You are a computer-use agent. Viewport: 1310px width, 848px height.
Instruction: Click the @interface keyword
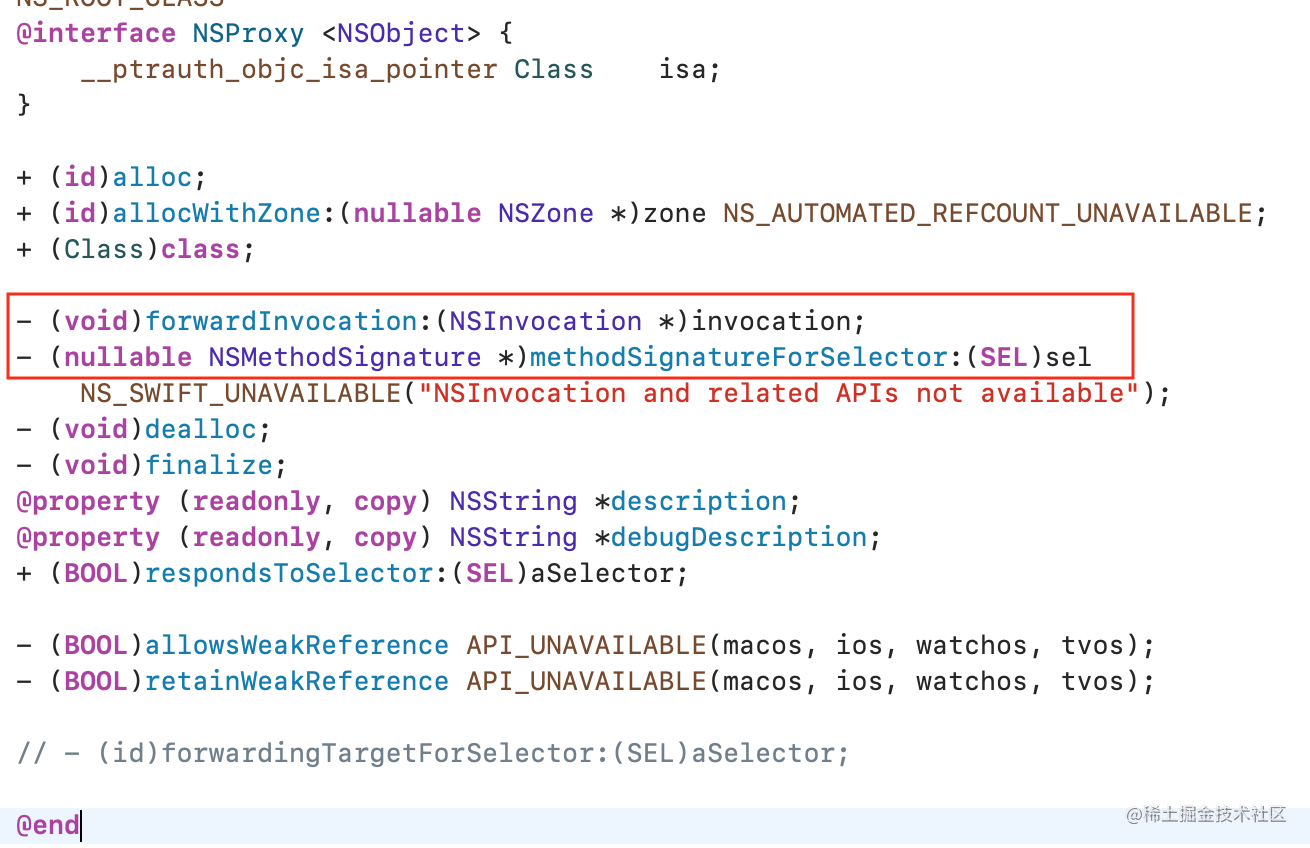point(96,33)
